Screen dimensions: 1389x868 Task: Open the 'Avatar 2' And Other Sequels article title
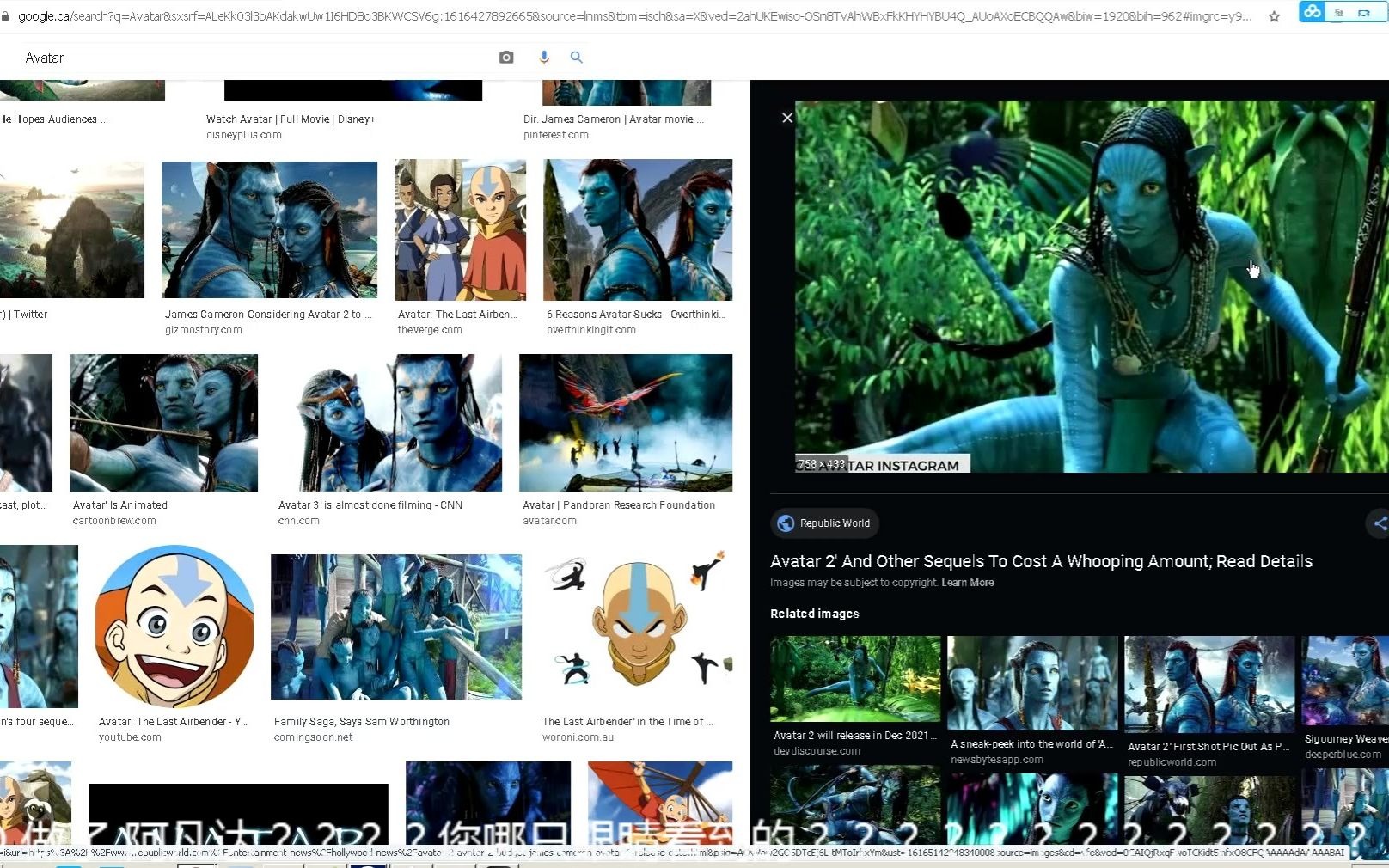coord(1041,561)
